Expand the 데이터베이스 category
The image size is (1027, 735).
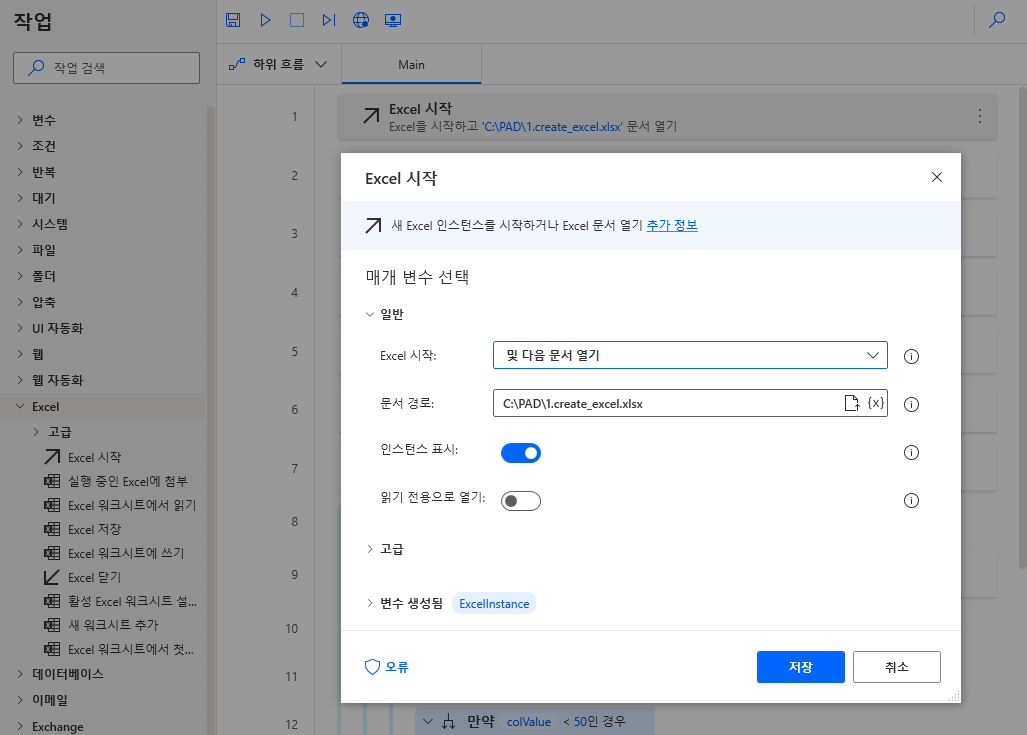coord(20,674)
